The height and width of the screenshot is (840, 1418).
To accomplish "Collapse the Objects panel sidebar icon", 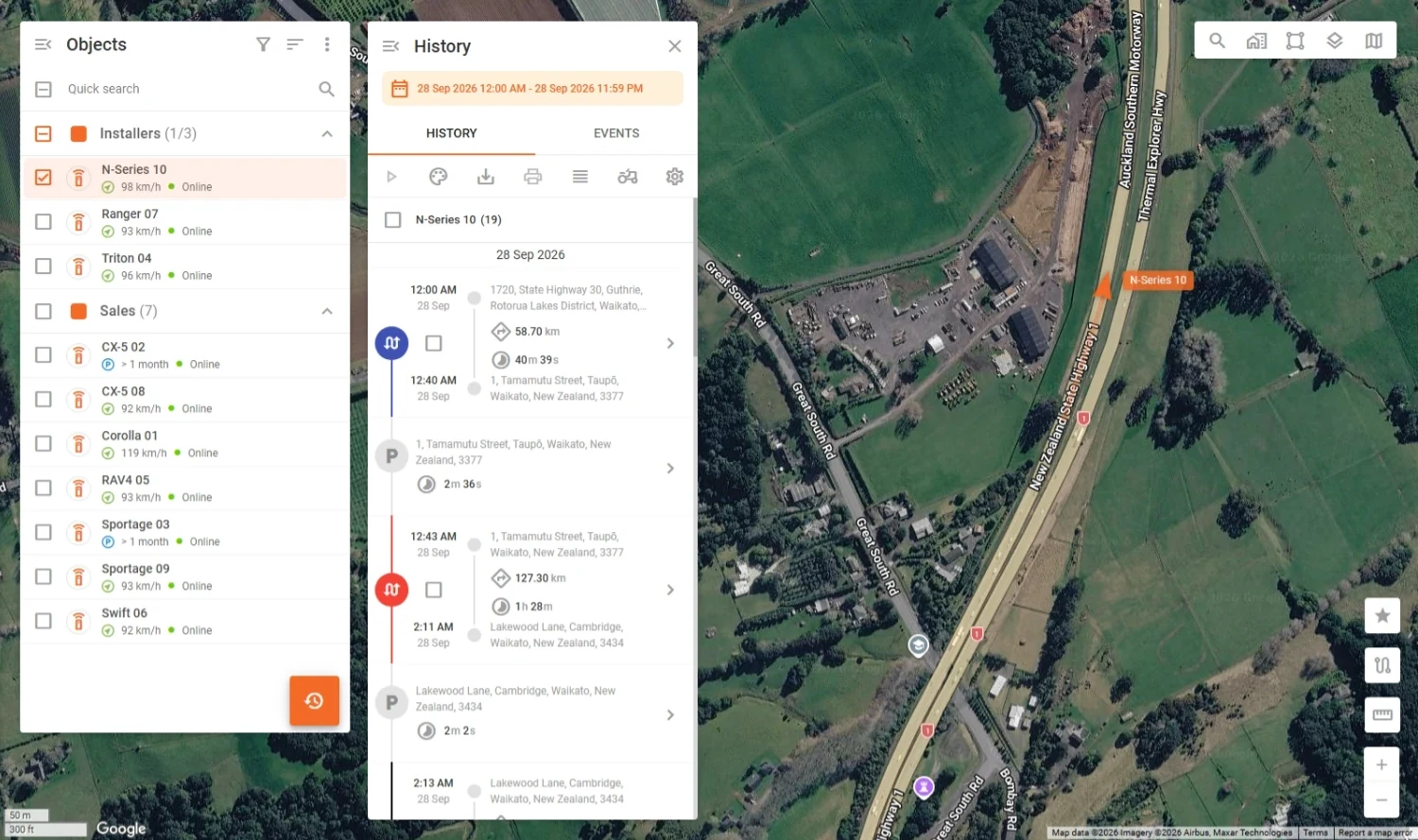I will (43, 44).
